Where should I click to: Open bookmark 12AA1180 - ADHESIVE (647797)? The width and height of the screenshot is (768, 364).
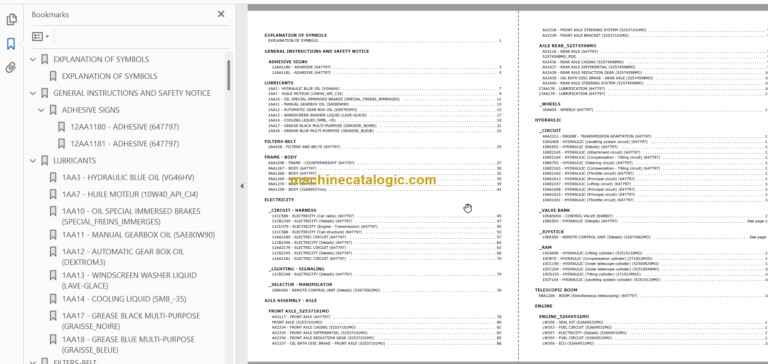tap(124, 127)
